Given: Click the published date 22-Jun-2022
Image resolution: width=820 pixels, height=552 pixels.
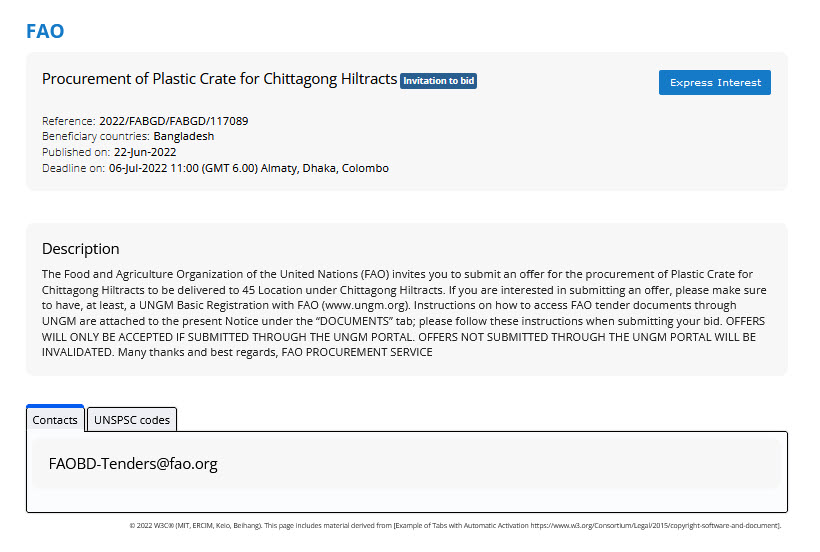Looking at the screenshot, I should click(145, 152).
